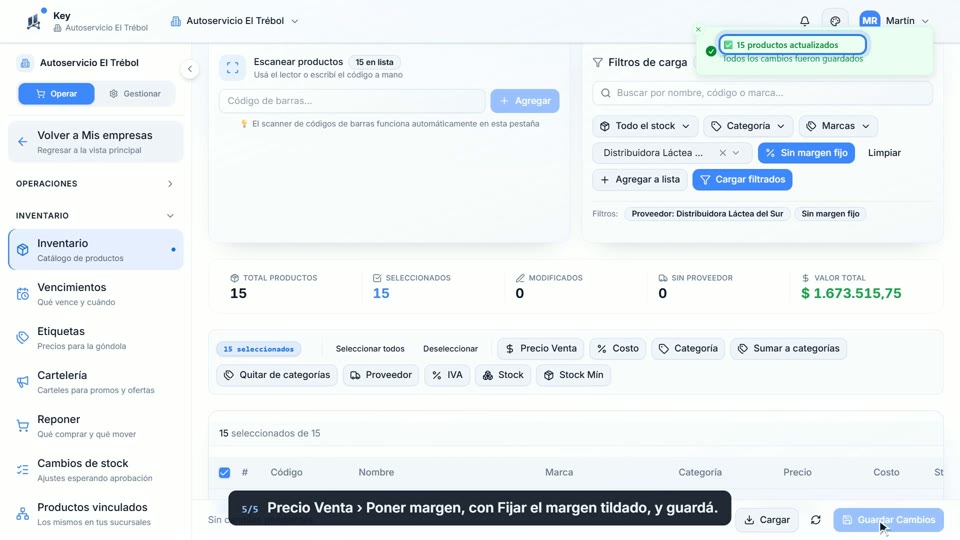This screenshot has width=960, height=540.
Task: Open Vencimientos in the sidebar
Action: click(x=96, y=294)
